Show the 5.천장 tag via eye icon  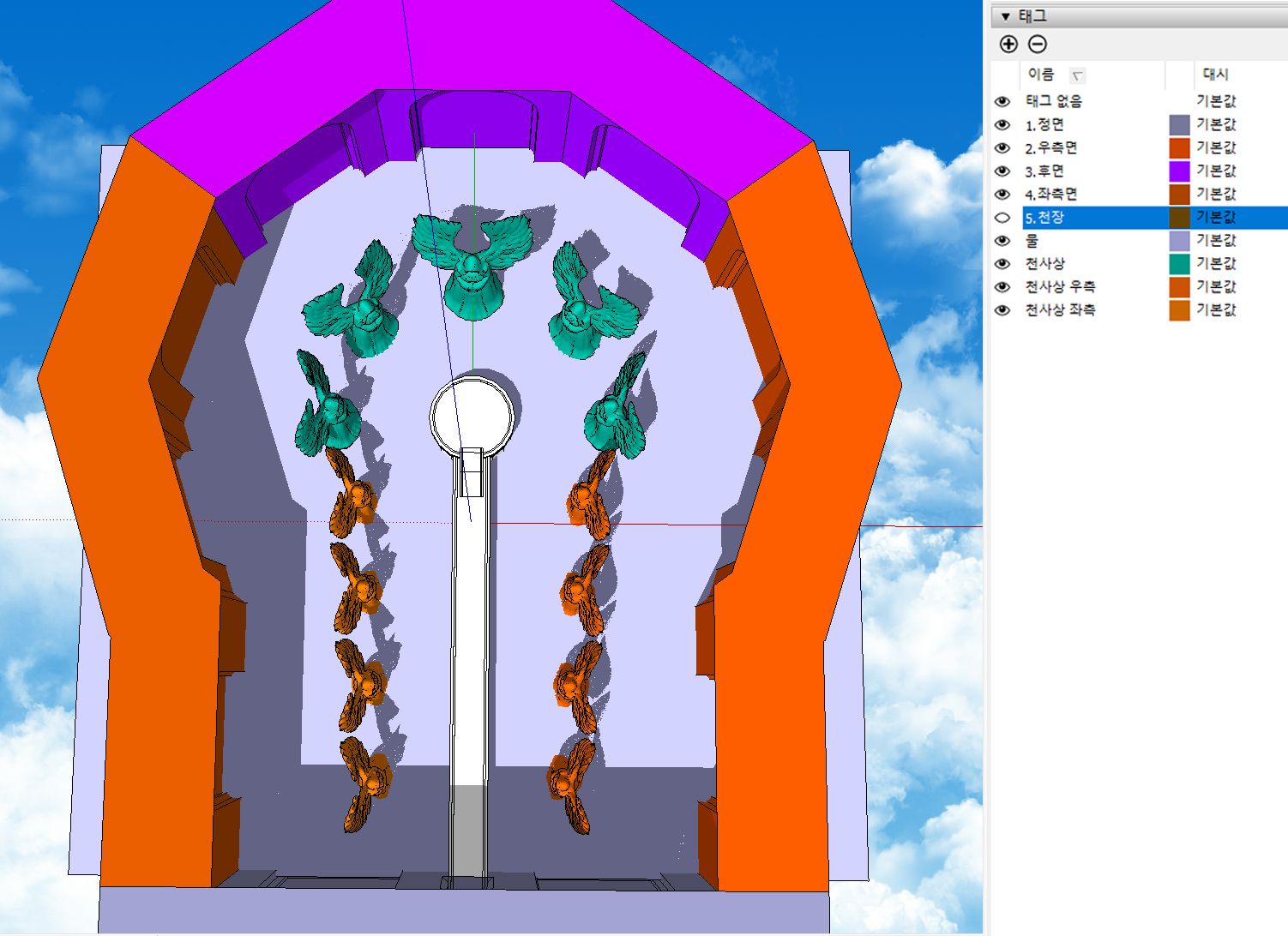[x=1002, y=218]
